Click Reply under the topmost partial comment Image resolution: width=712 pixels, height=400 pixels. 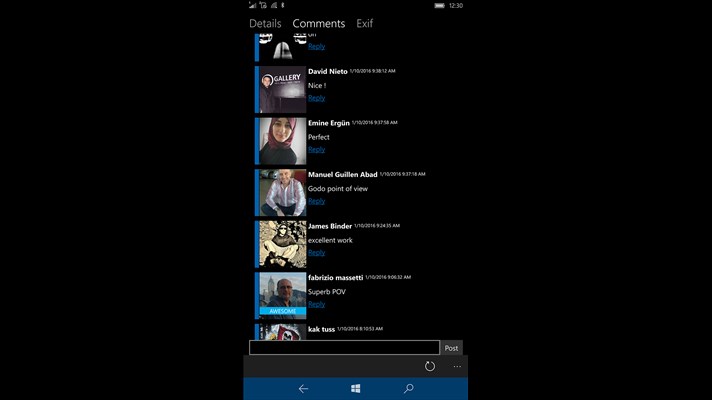[316, 46]
